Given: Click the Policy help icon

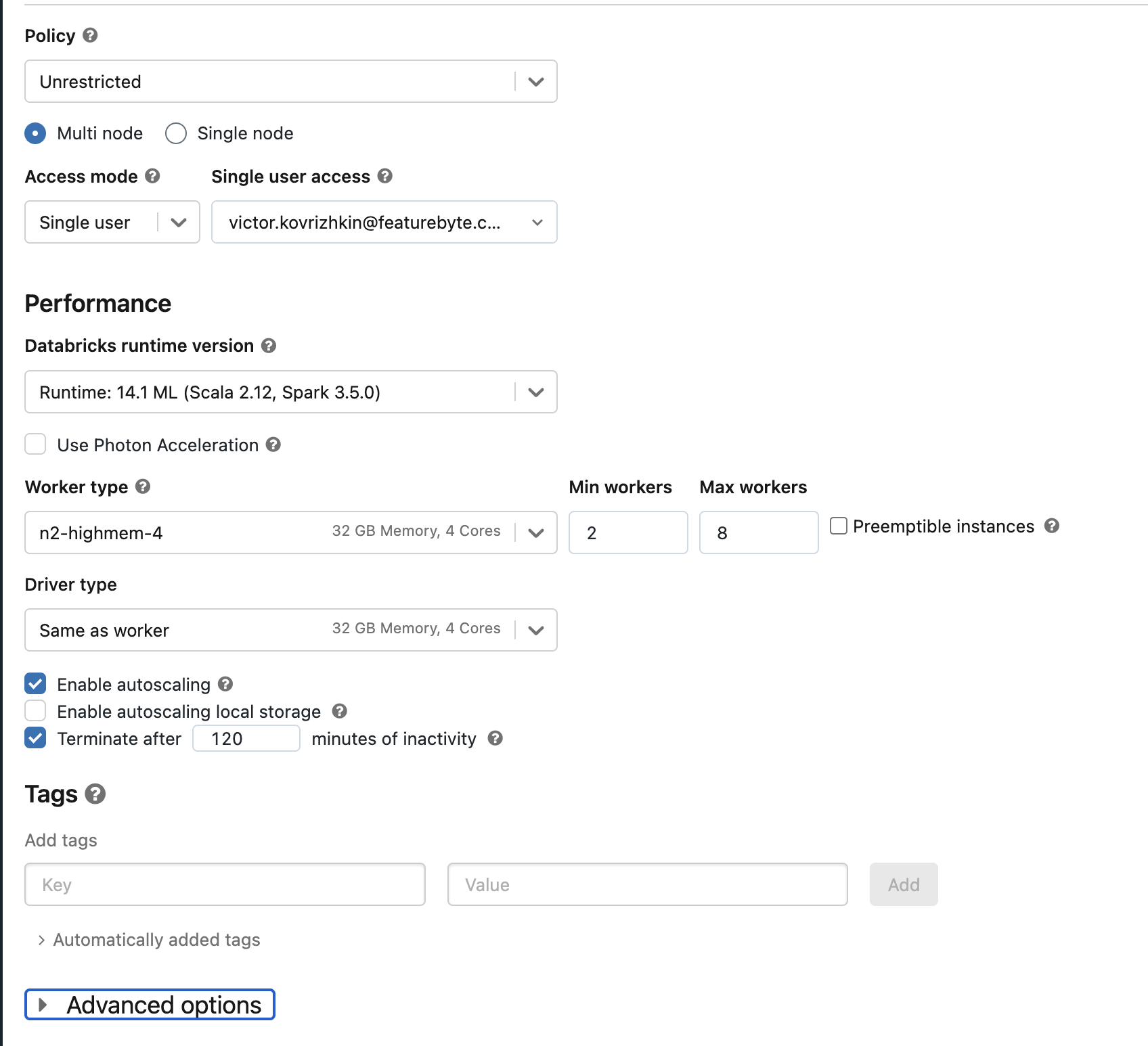Looking at the screenshot, I should pos(91,35).
